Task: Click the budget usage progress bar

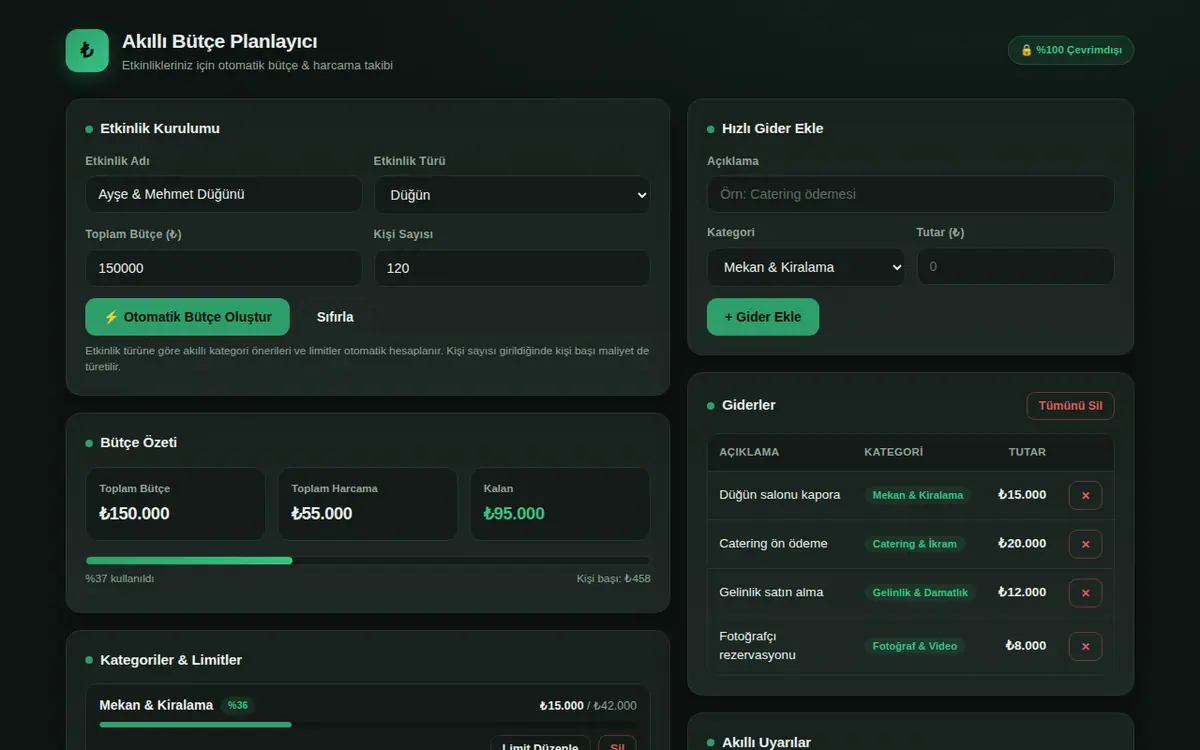Action: tap(368, 561)
